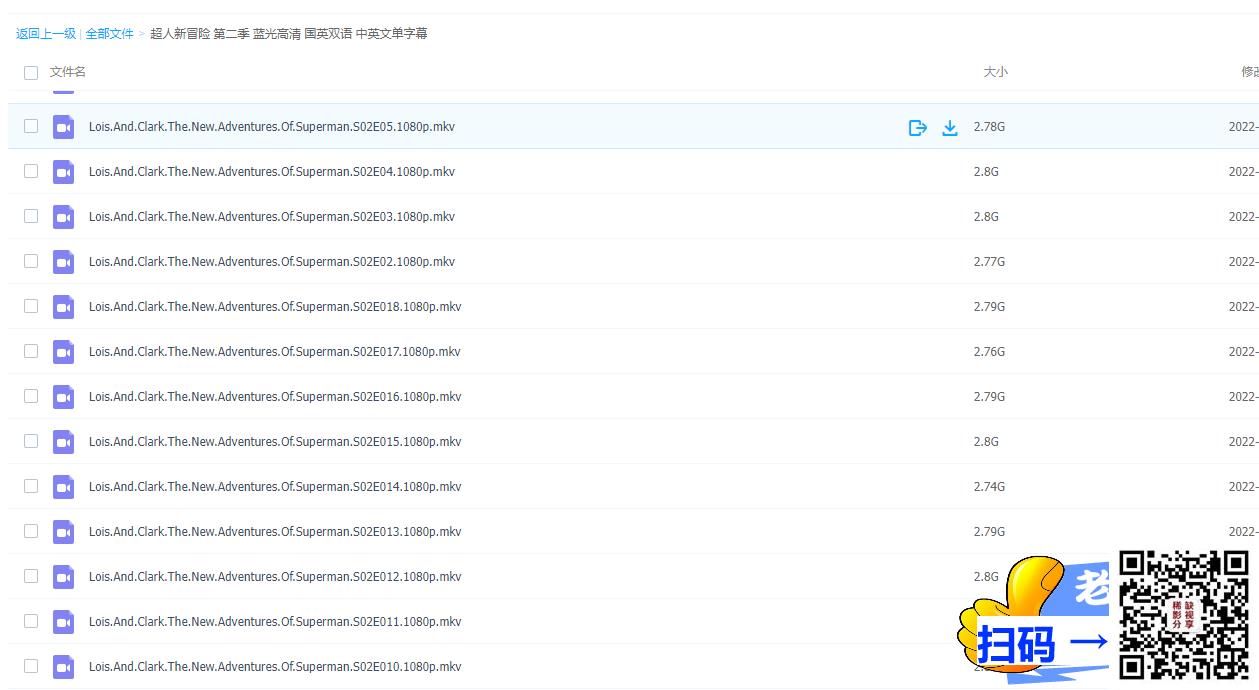Click the video file icon for S02E04
The image size is (1259, 690).
pos(64,172)
